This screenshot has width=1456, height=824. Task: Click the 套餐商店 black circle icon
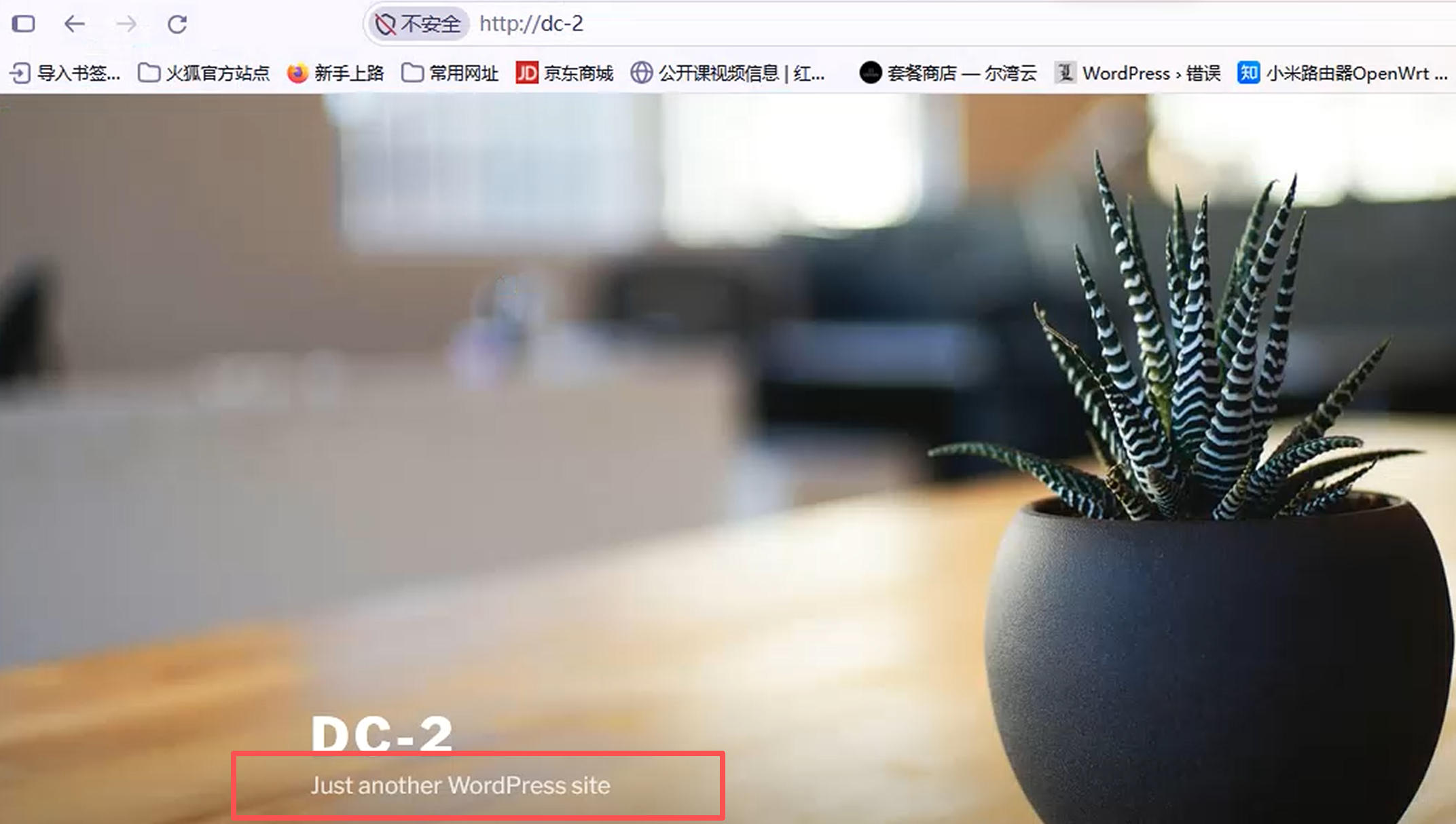tap(870, 73)
